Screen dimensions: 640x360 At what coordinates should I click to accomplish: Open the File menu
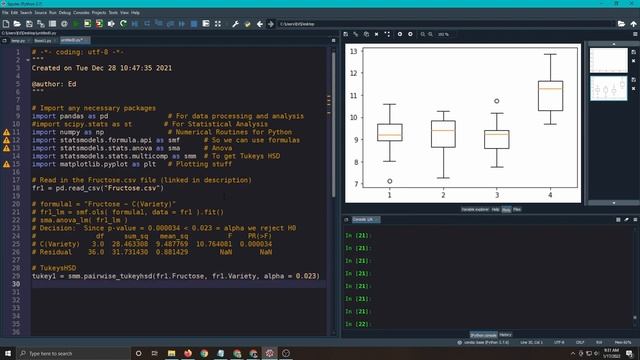pos(5,13)
